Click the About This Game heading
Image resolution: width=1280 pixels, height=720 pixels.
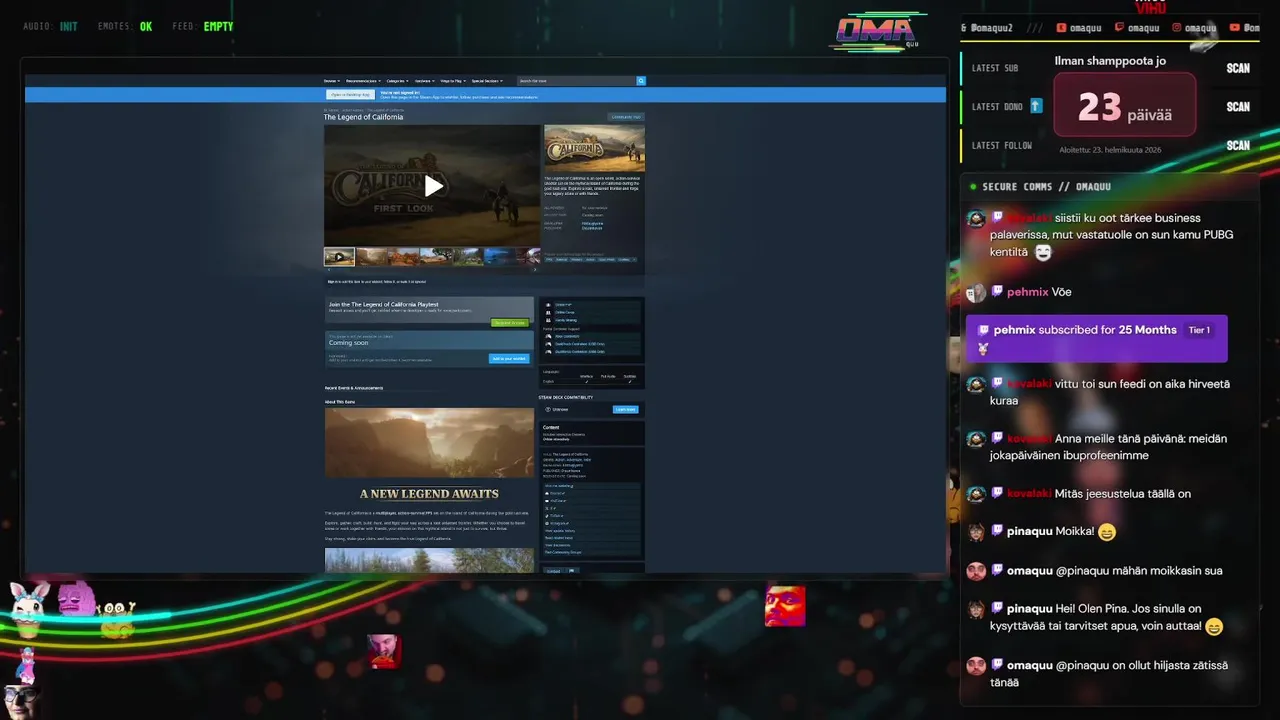point(340,402)
